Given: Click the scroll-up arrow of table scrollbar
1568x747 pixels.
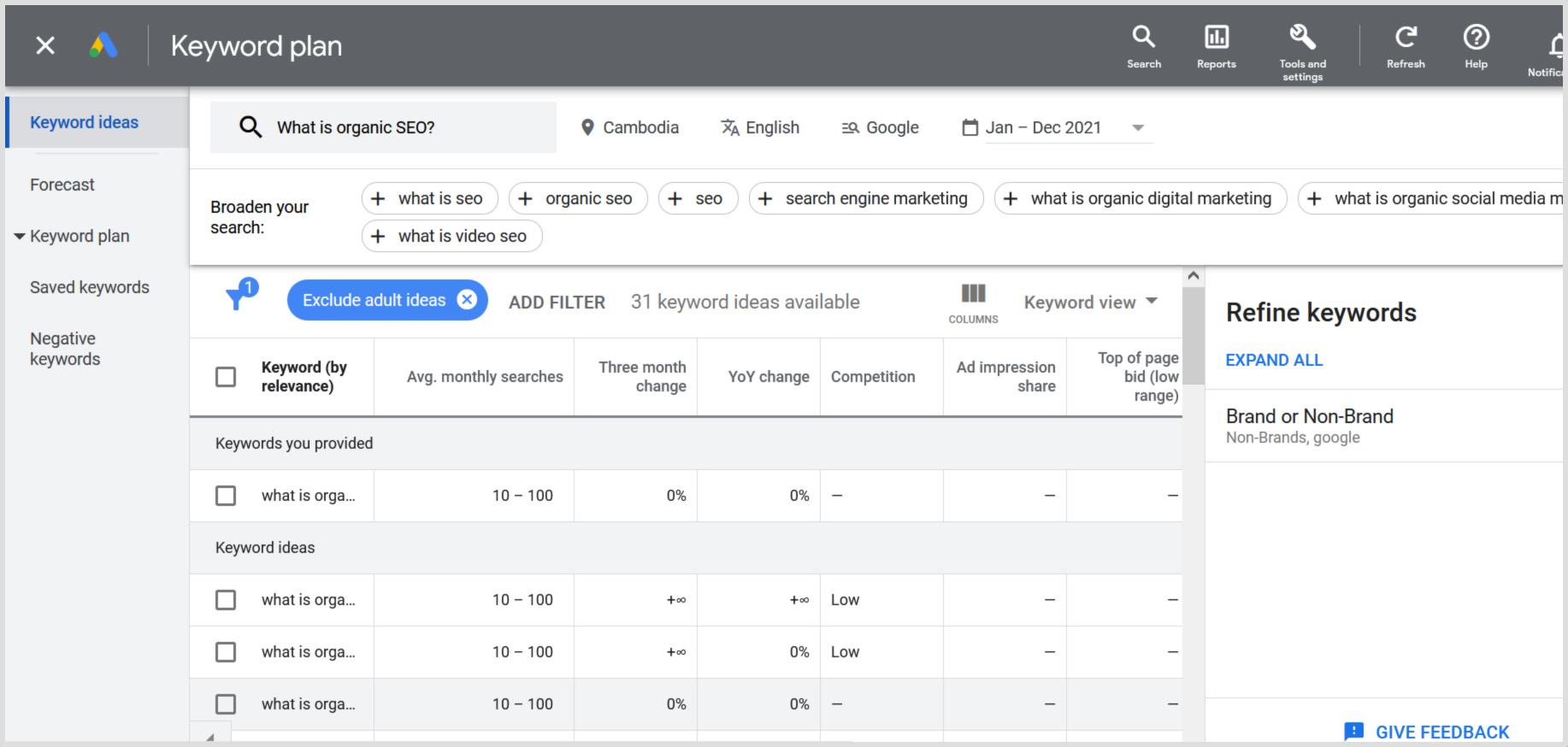Looking at the screenshot, I should (1194, 276).
